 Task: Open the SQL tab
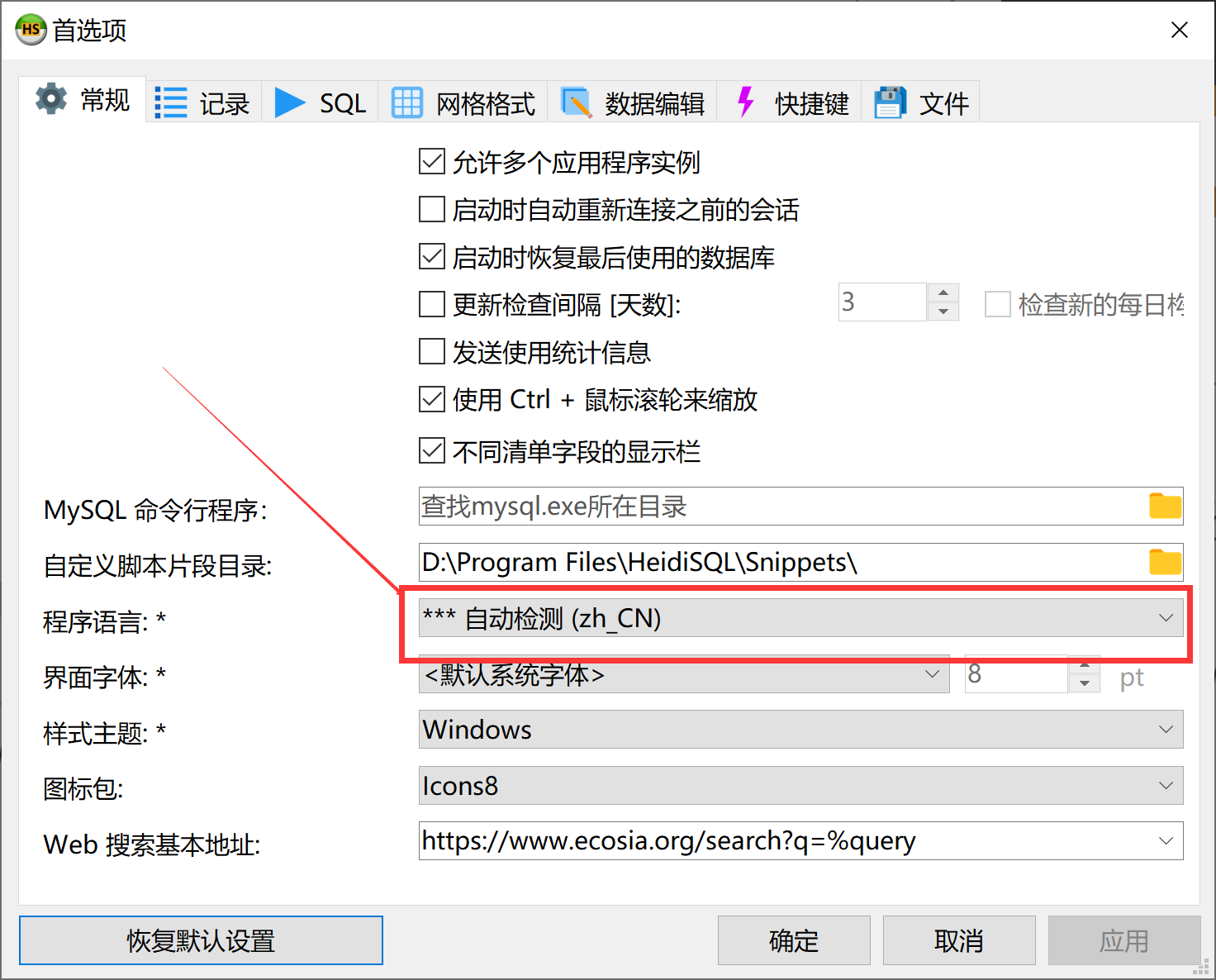tap(320, 102)
